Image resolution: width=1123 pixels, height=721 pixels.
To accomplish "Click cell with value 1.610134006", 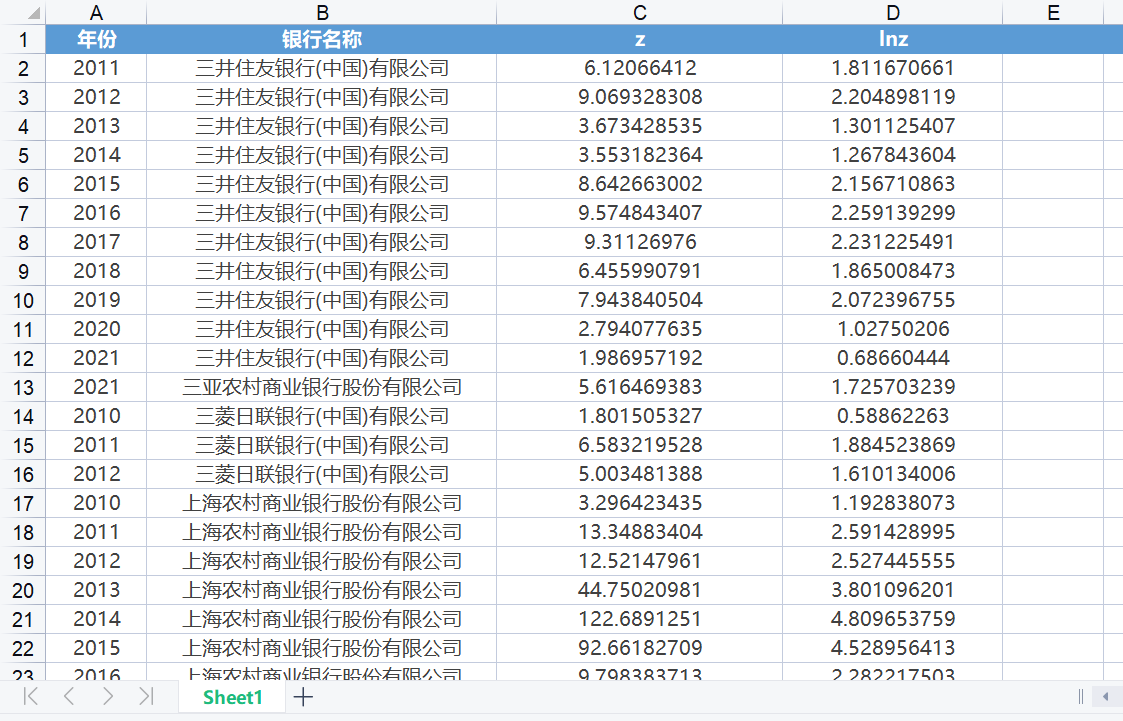I will click(x=892, y=474).
